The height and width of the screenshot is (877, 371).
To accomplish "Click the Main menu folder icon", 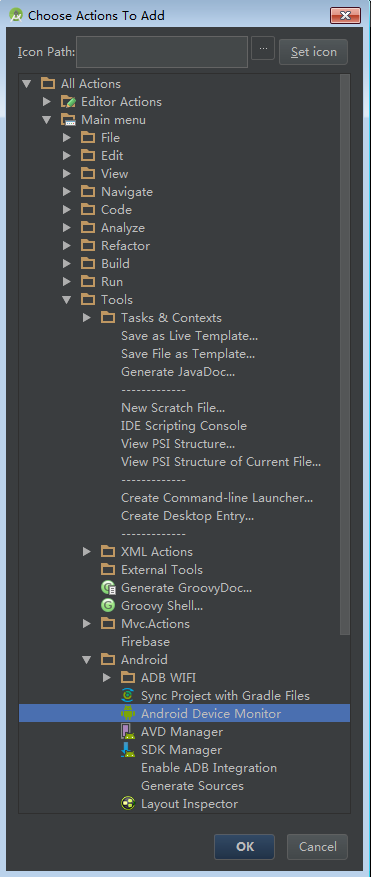I will point(68,119).
